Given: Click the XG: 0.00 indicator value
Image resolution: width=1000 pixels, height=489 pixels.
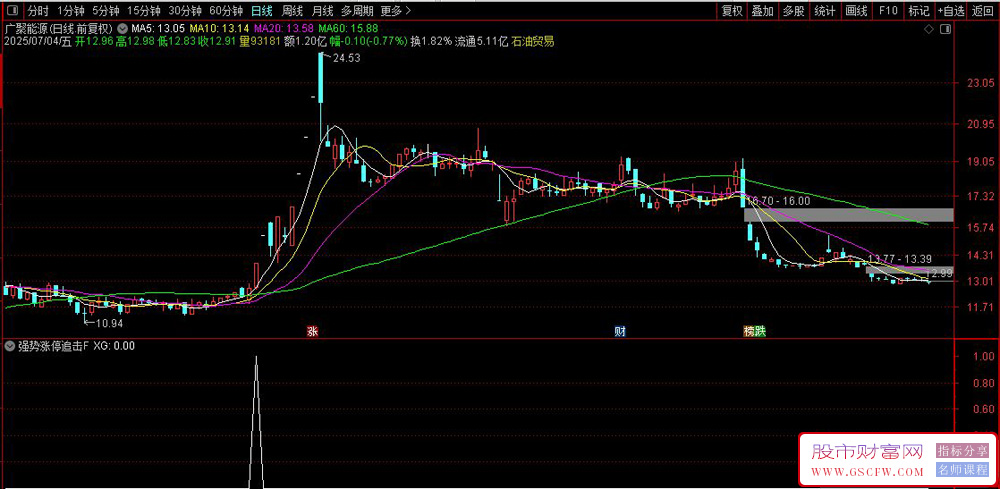Looking at the screenshot, I should [114, 346].
